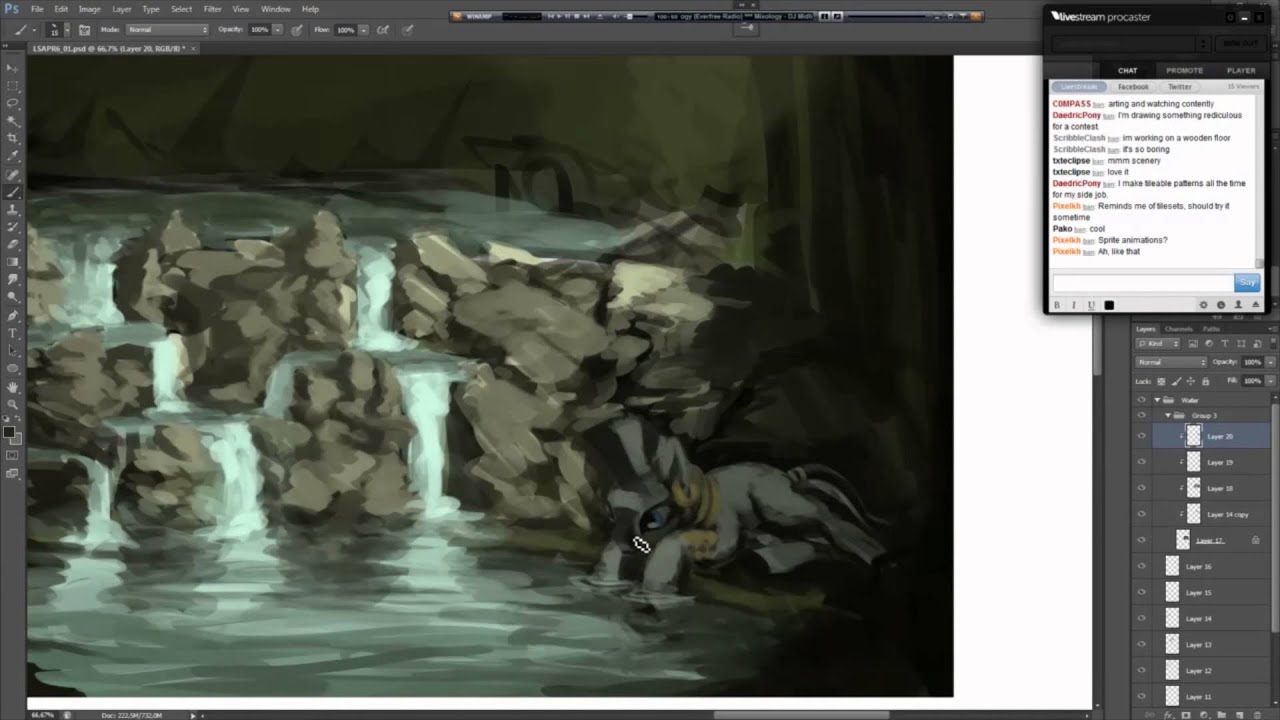The width and height of the screenshot is (1280, 720).
Task: Click the chat message input field
Action: coord(1142,282)
